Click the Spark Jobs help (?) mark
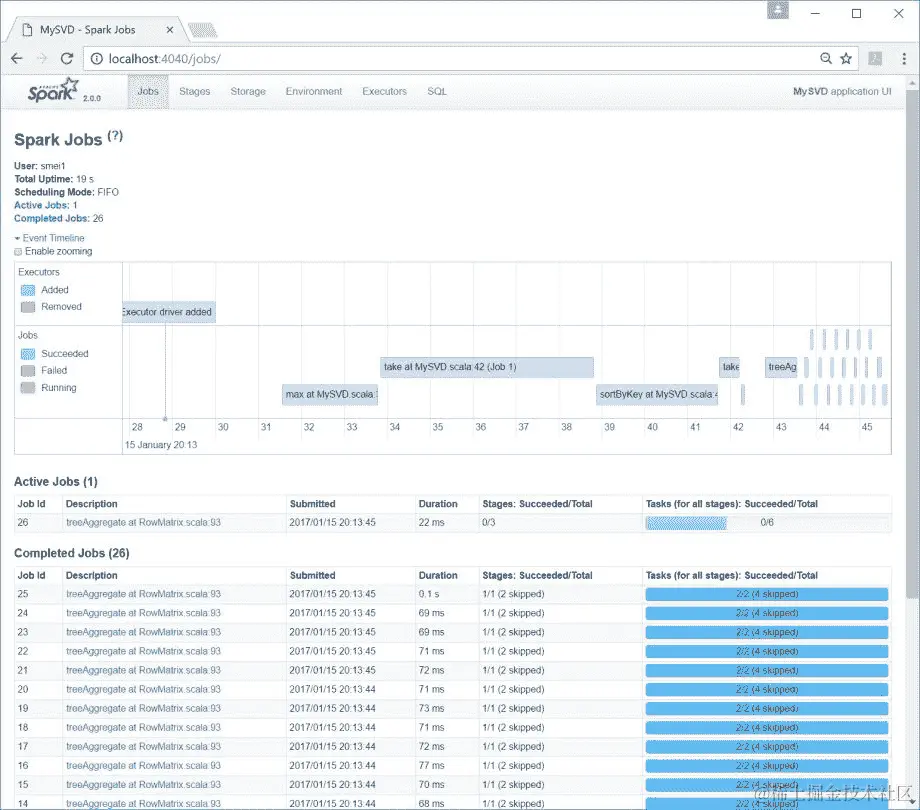 coord(115,136)
